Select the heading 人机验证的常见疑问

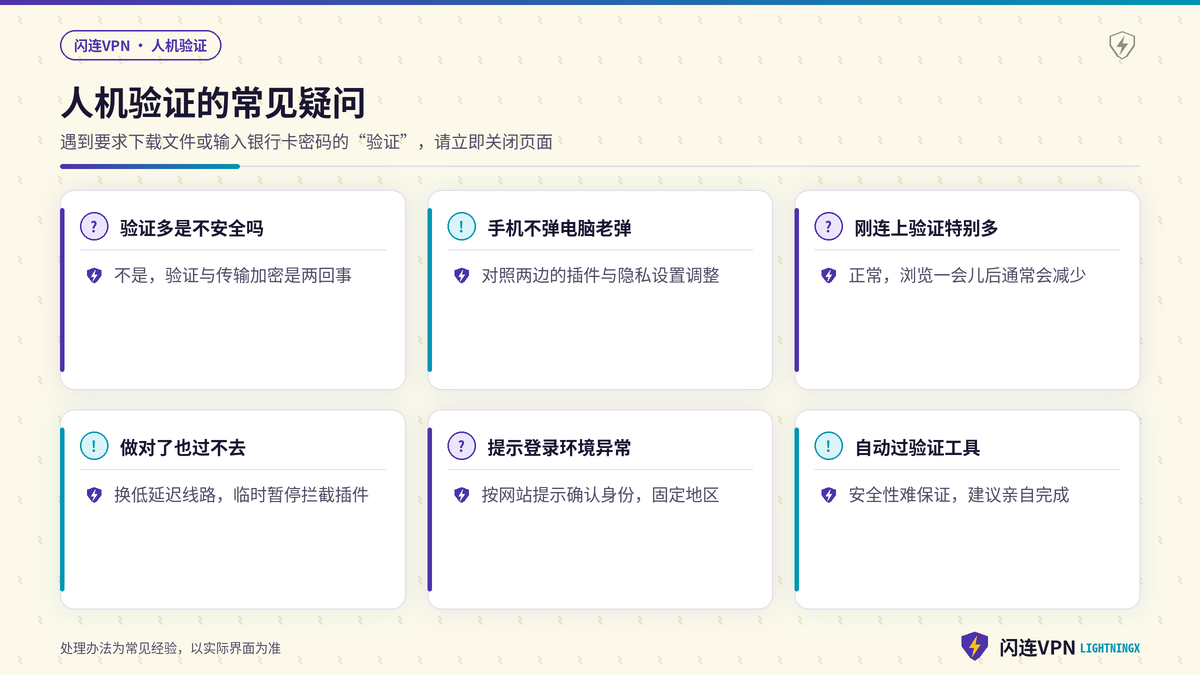pos(212,103)
